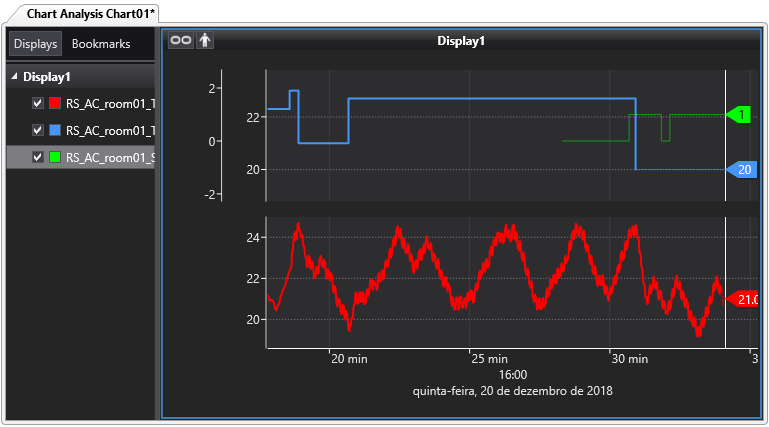This screenshot has width=769, height=427.
Task: Click the blue value marker showing 20
Action: tap(743, 170)
